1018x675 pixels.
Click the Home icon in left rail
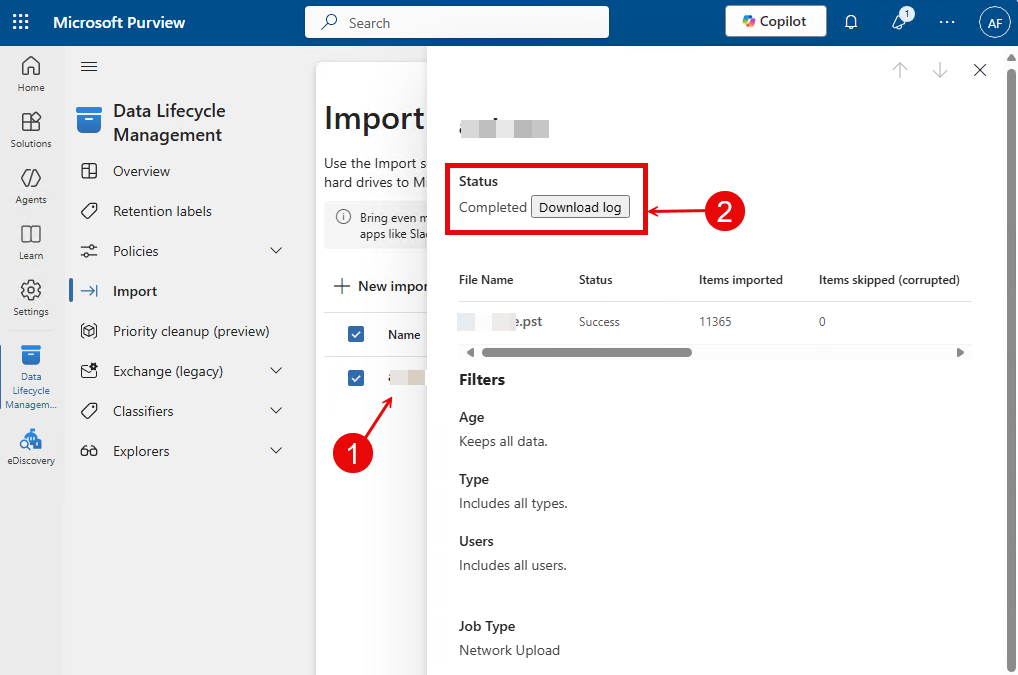(31, 74)
